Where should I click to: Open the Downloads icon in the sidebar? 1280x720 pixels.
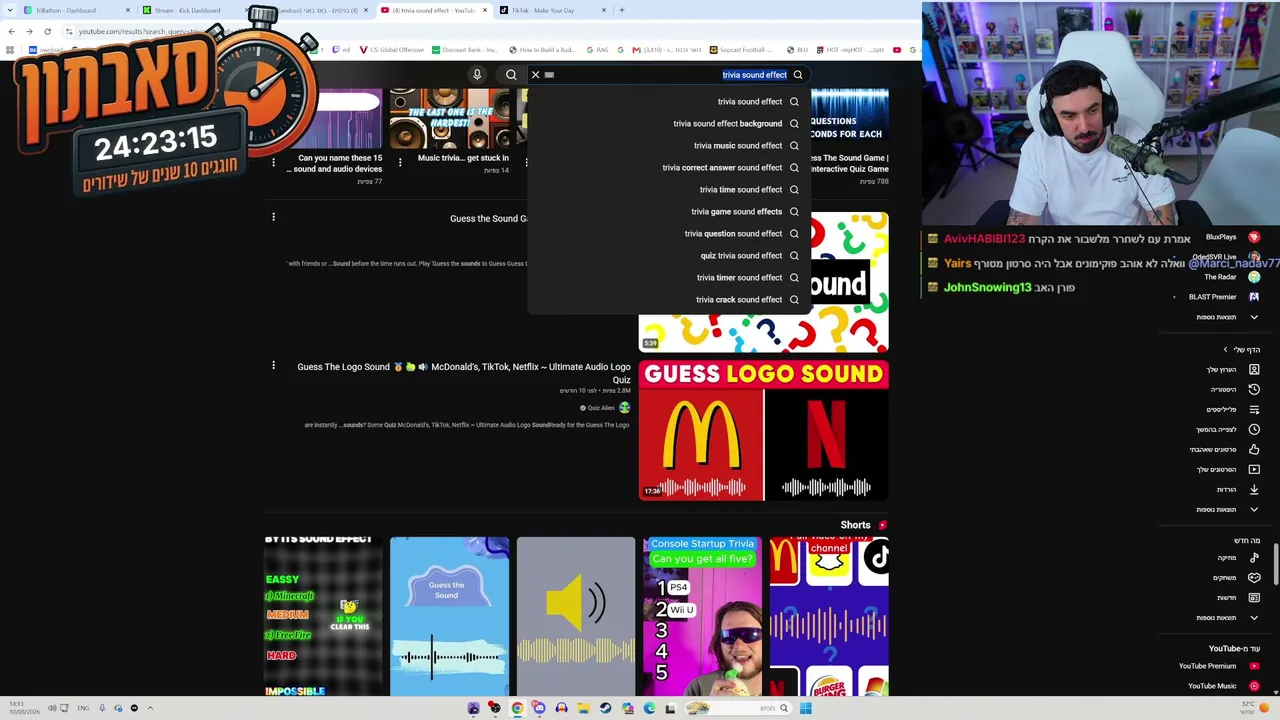tap(1254, 490)
